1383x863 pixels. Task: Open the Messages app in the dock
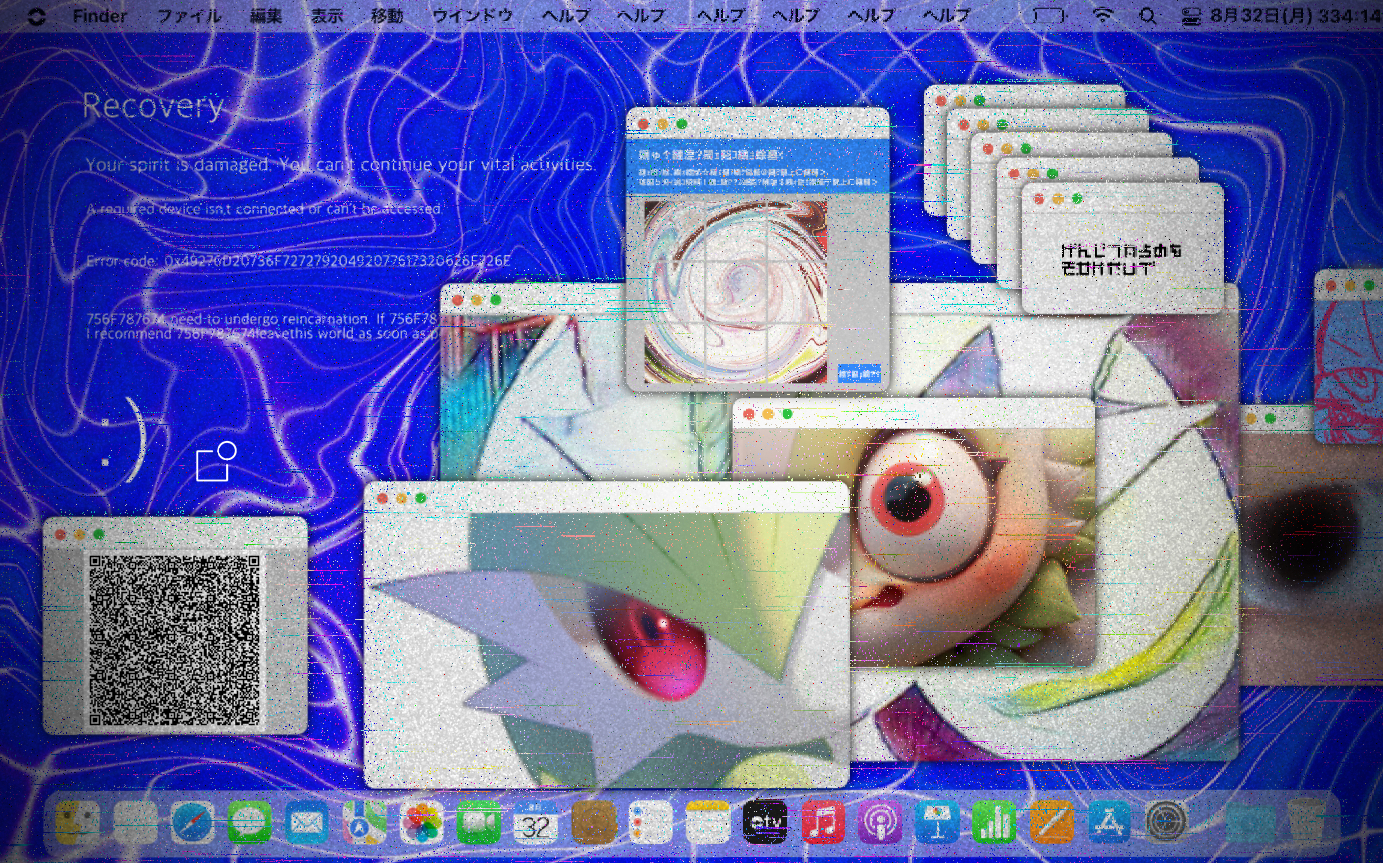(249, 822)
